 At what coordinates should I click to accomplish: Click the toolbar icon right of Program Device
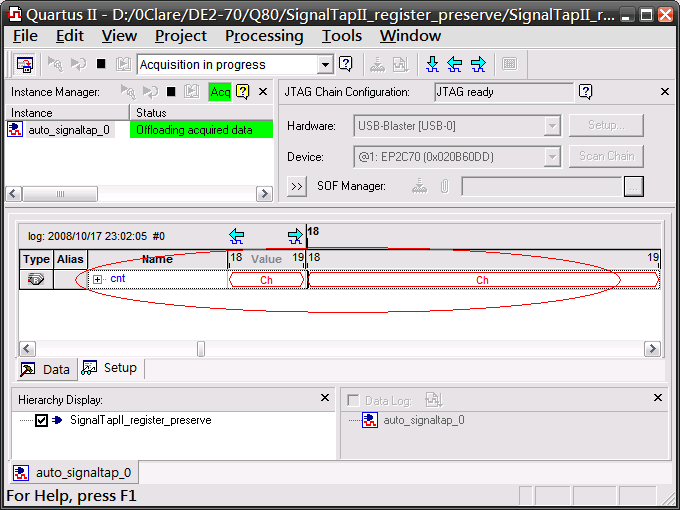pos(400,65)
